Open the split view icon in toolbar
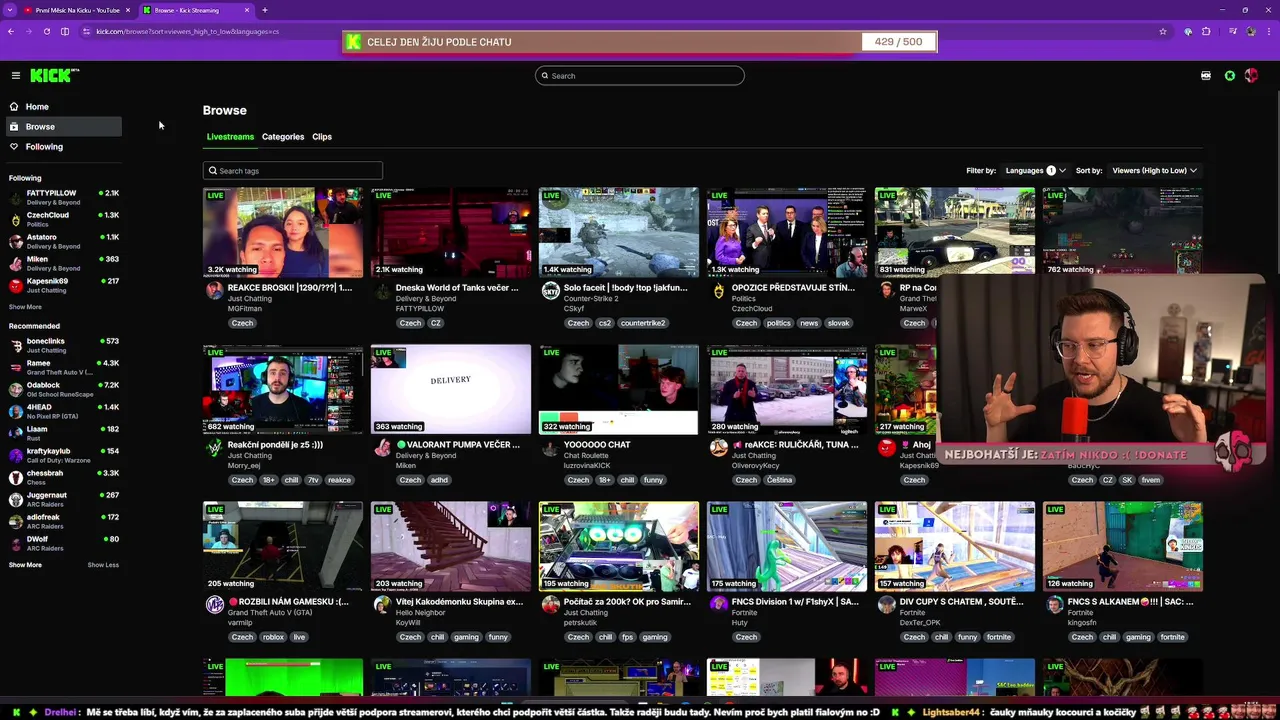Screen dimensions: 1280x720 [x=65, y=31]
